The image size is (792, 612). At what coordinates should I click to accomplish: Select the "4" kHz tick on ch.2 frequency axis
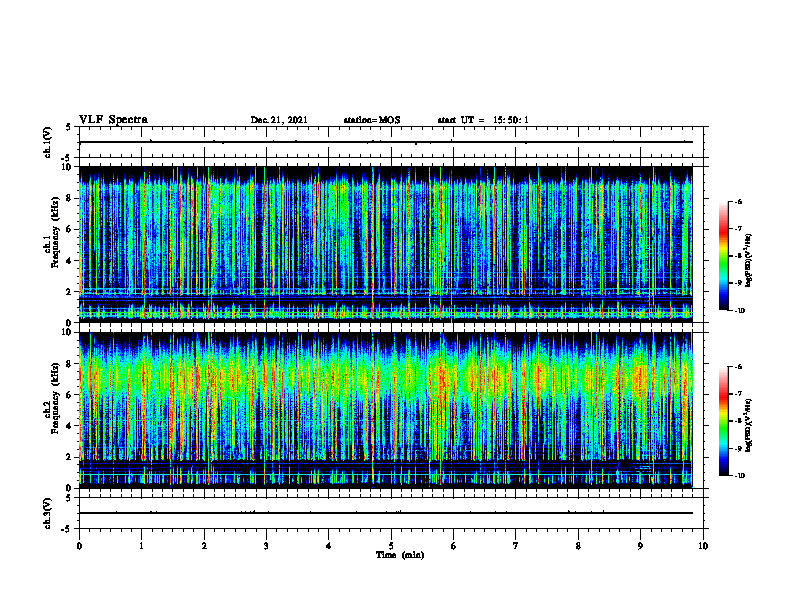point(69,426)
